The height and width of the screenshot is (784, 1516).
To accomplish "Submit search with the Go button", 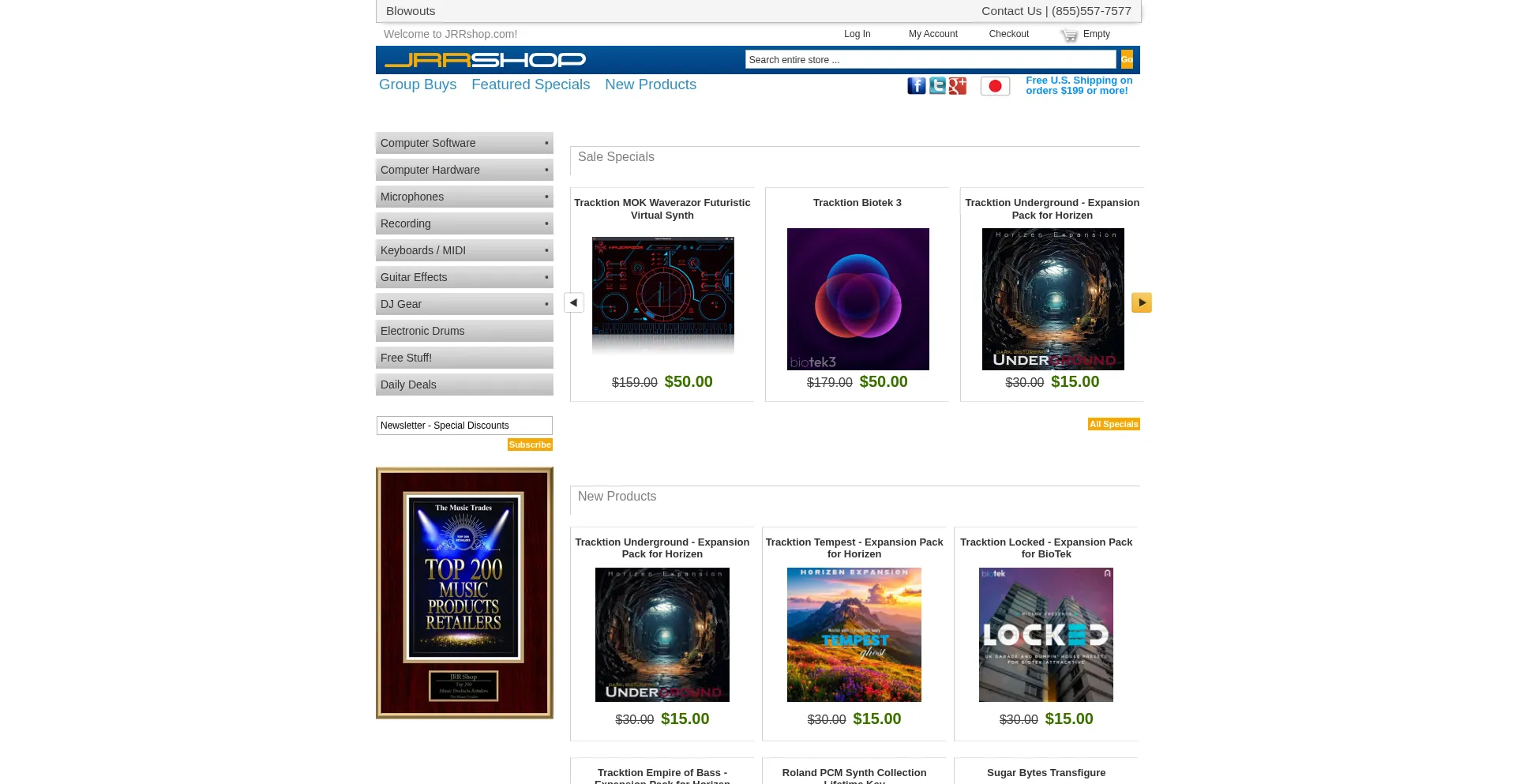I will 1127,59.
